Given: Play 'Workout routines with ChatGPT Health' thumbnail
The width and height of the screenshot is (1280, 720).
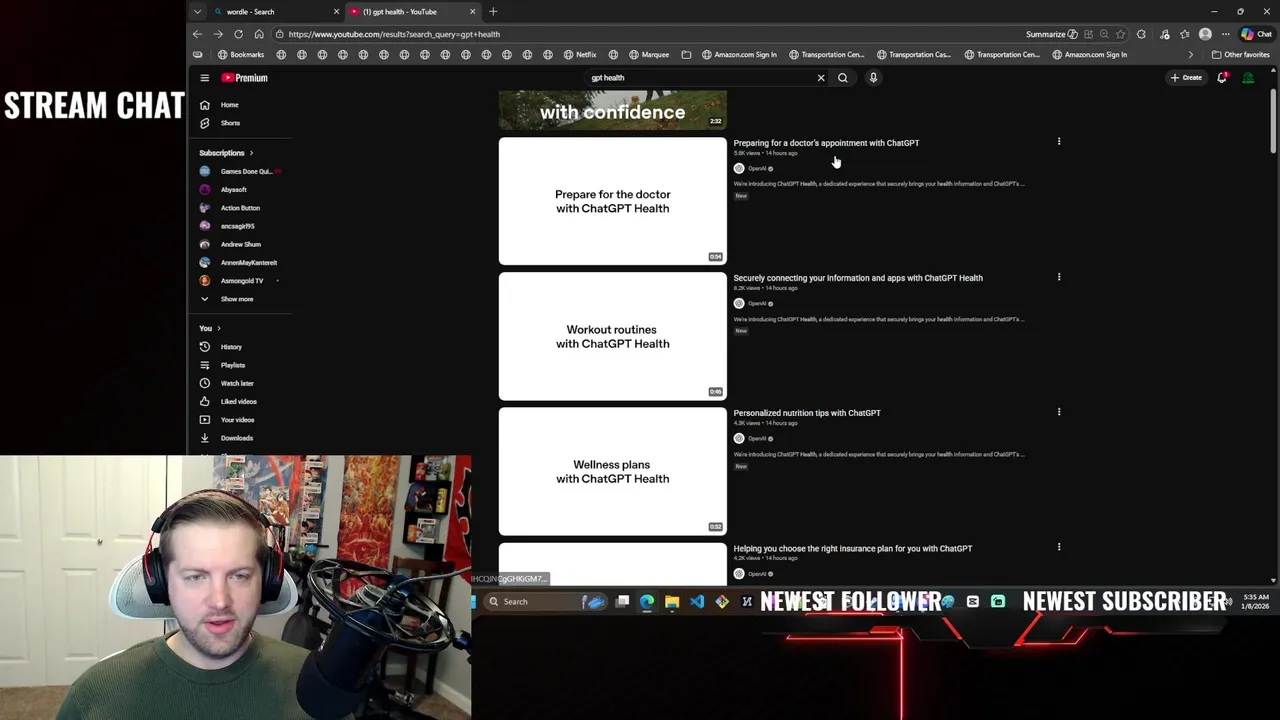Looking at the screenshot, I should [613, 336].
